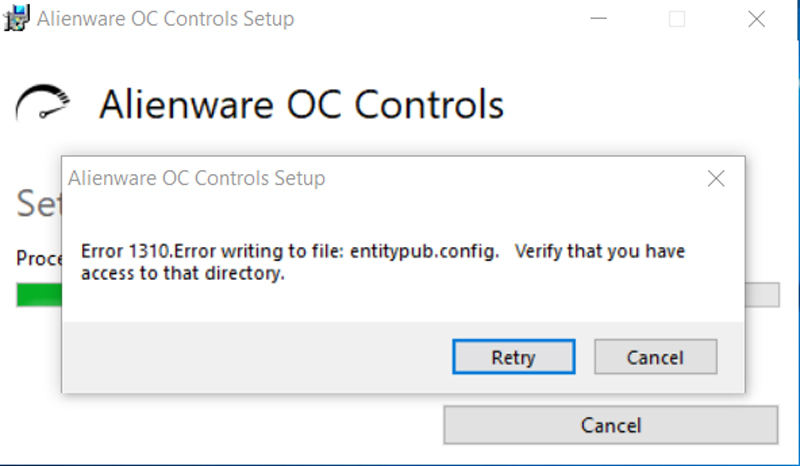Viewport: 800px width, 466px height.
Task: Click the grayed-out maximize button
Action: point(677,19)
